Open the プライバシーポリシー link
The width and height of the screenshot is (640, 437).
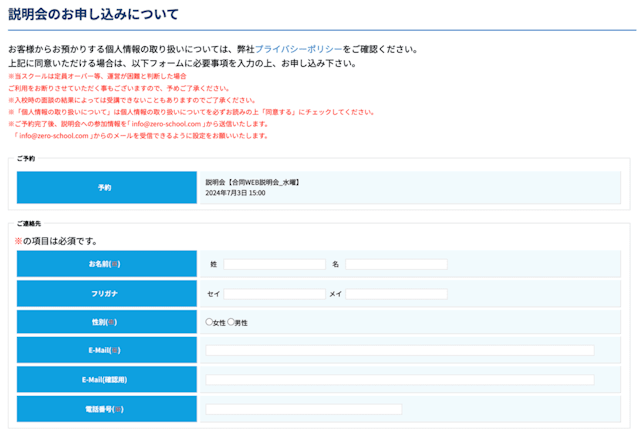tap(298, 49)
